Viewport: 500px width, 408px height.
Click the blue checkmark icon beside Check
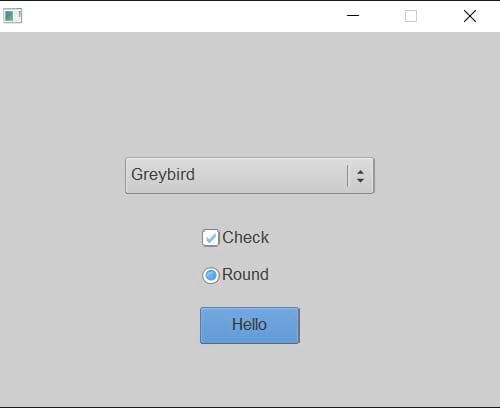click(211, 238)
